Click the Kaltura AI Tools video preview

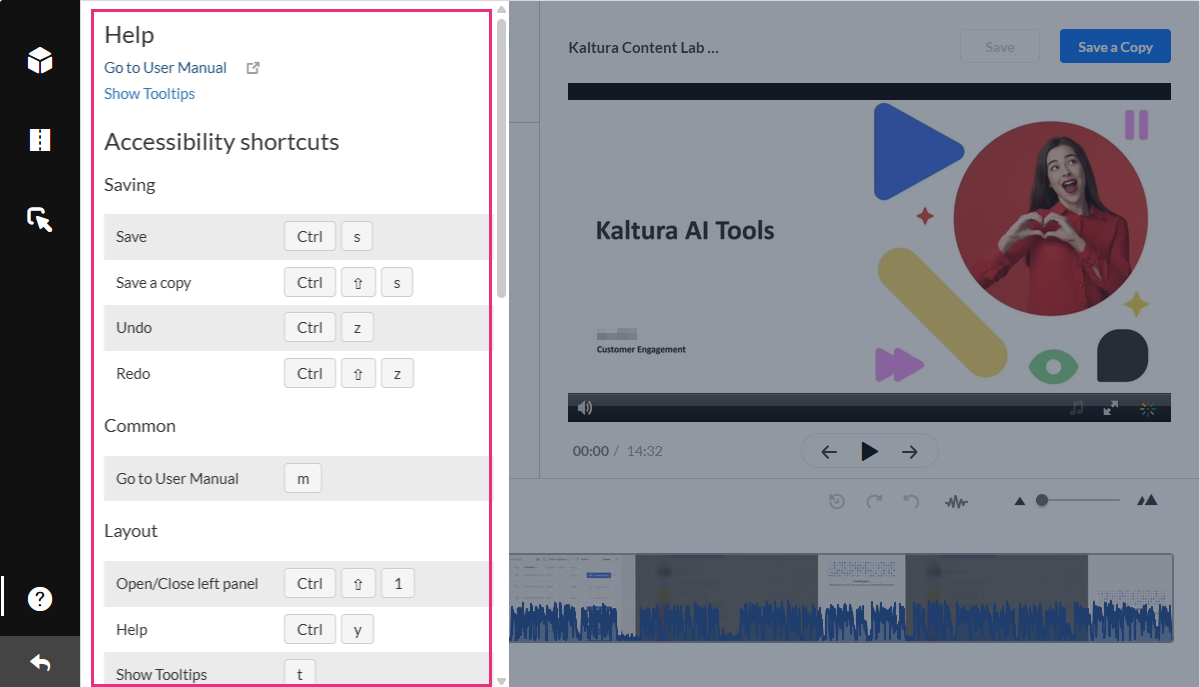click(869, 247)
